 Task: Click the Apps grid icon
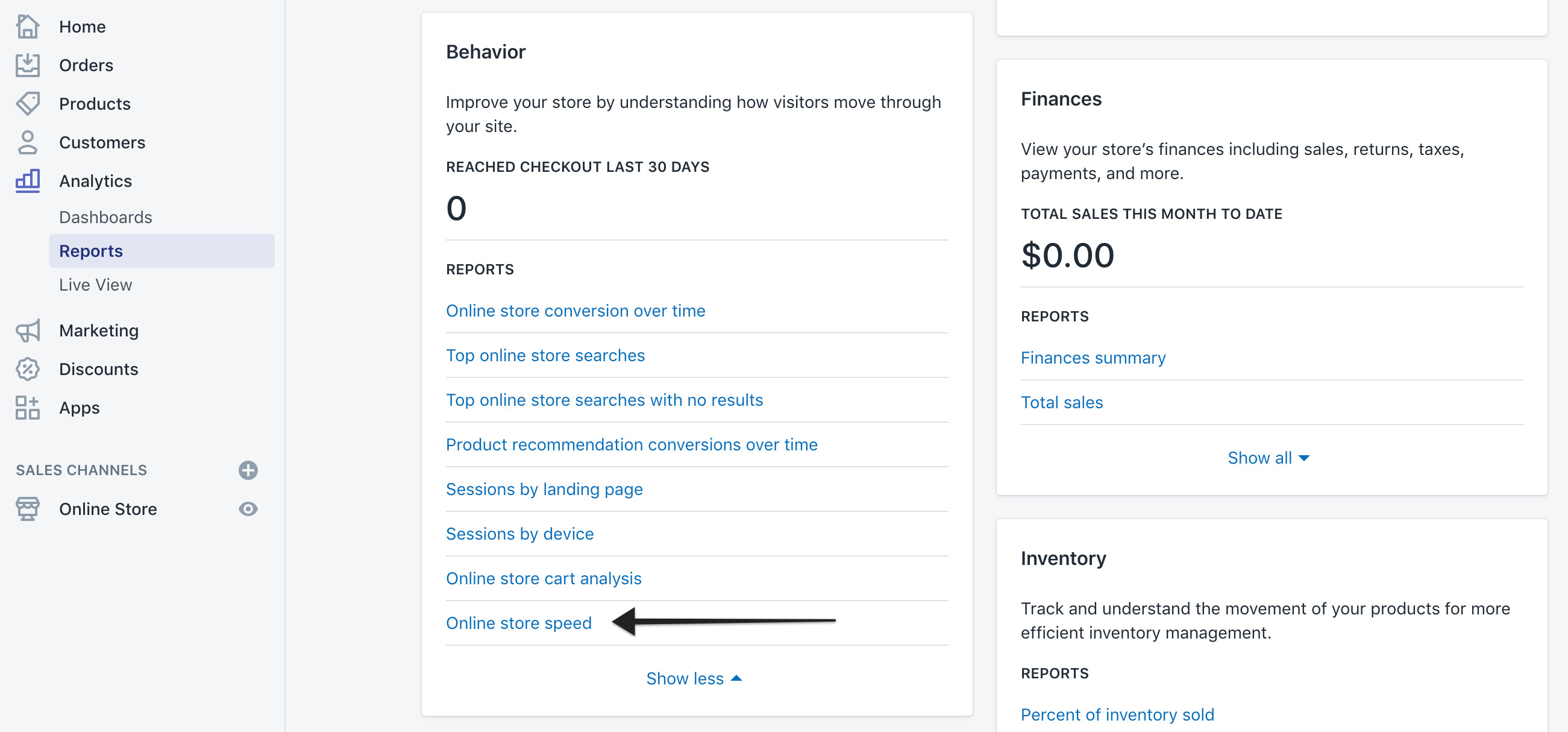27,408
